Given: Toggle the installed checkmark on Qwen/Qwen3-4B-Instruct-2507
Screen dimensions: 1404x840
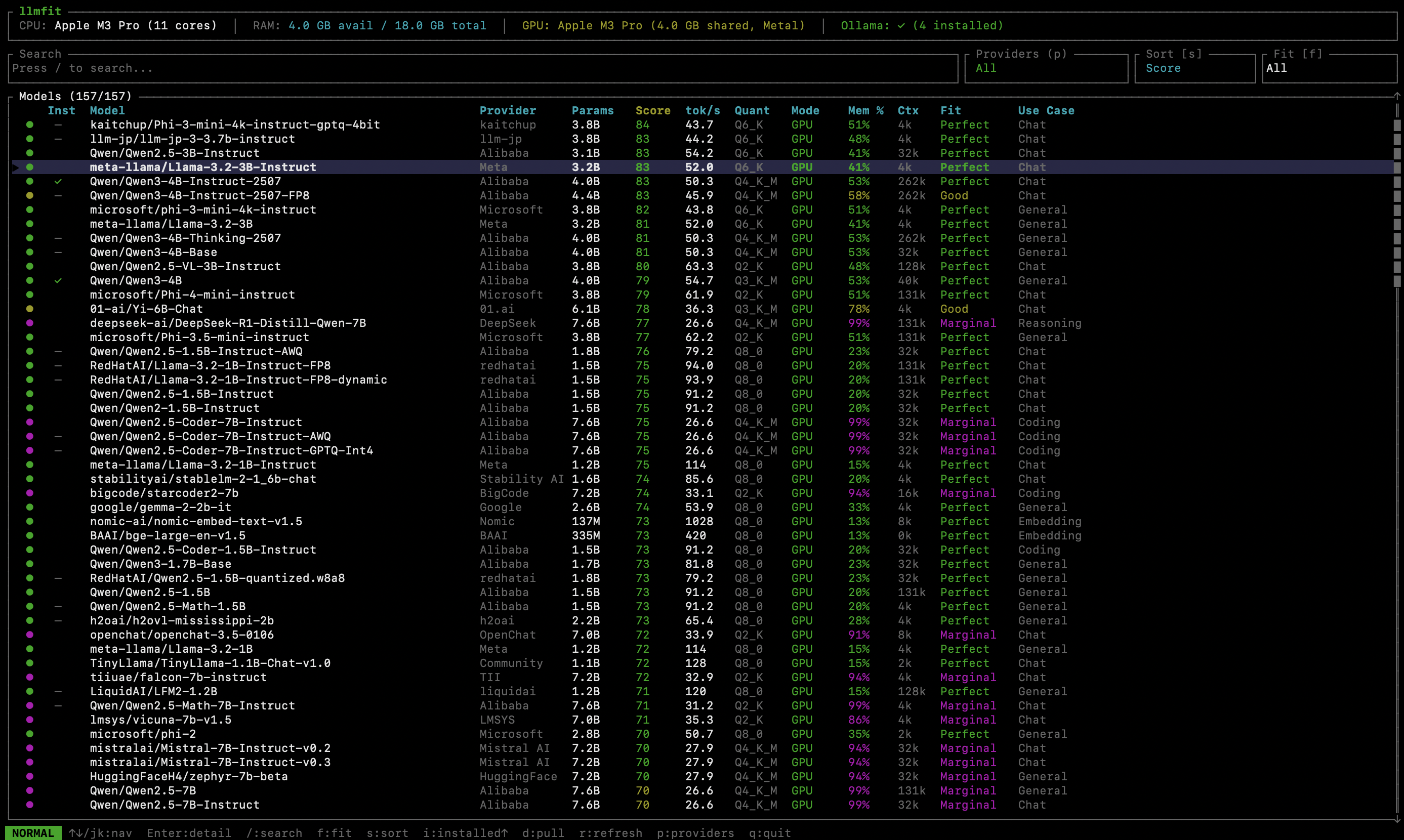Looking at the screenshot, I should (x=59, y=181).
